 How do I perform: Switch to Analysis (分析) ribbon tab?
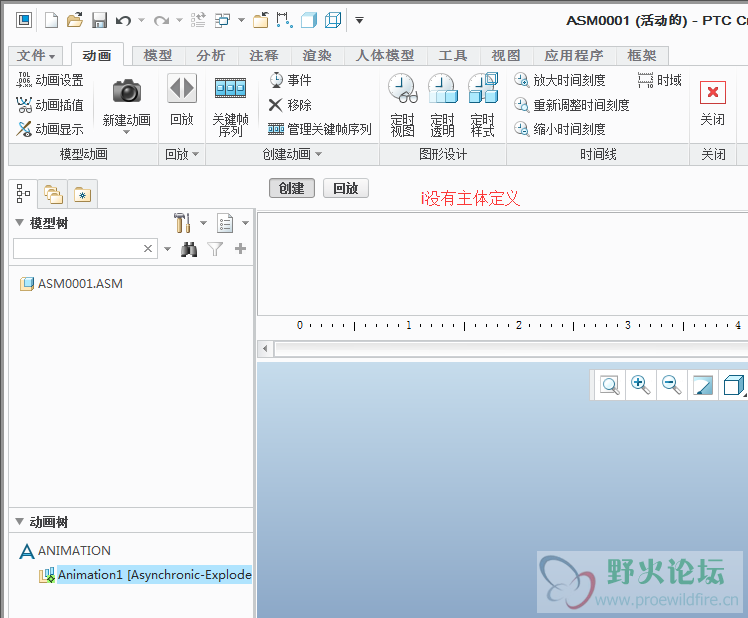211,55
